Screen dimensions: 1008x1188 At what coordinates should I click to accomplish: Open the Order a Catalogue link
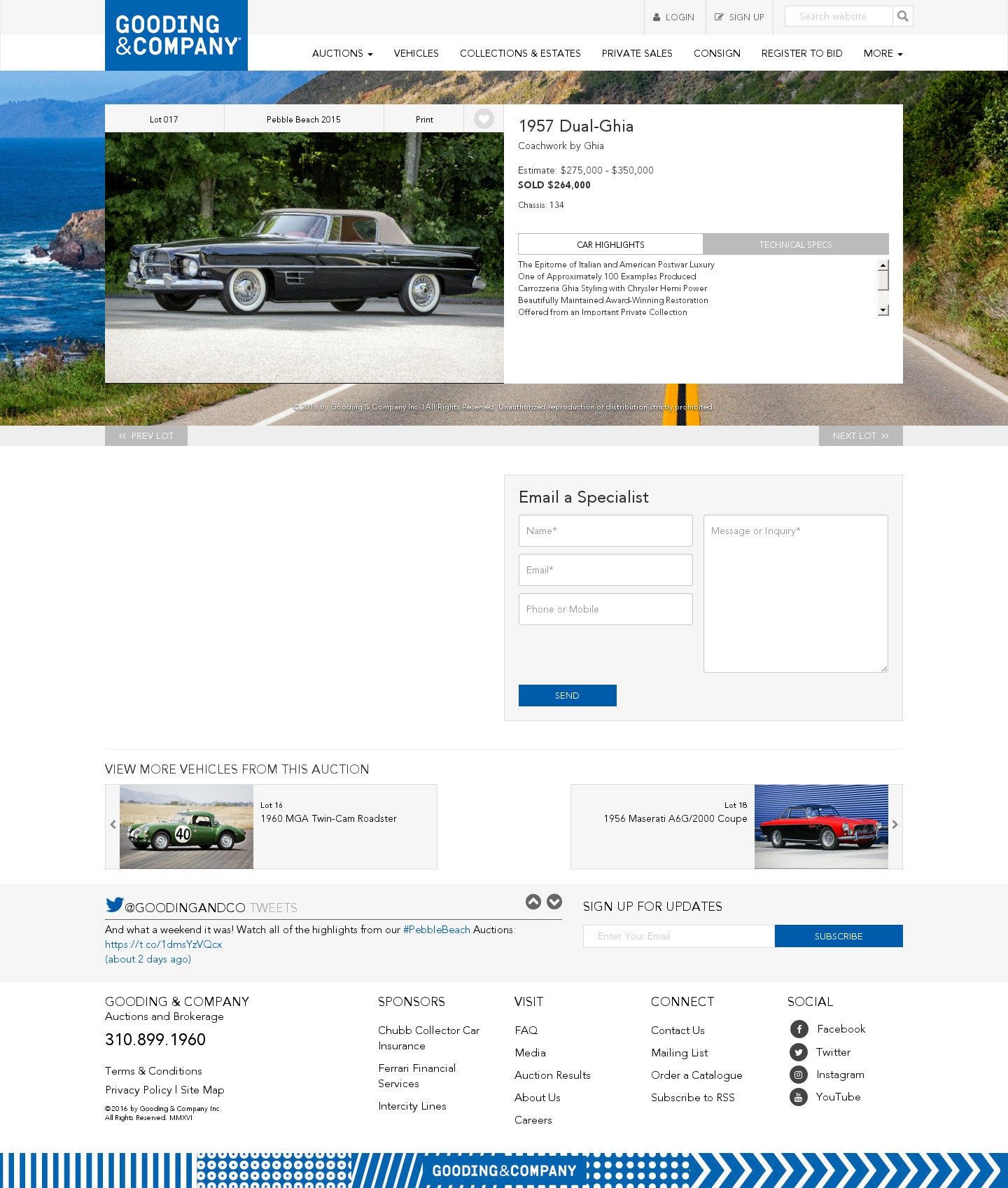(x=696, y=1075)
